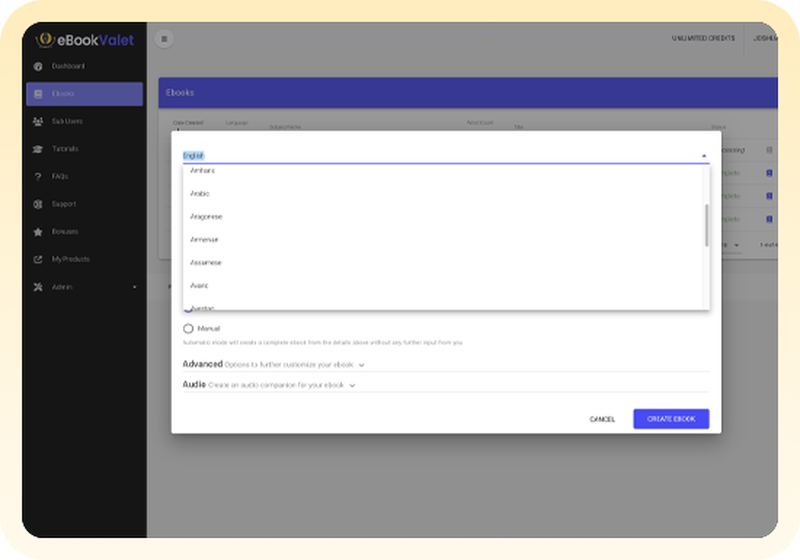Click the language list scrollbar thumb

pyautogui.click(x=706, y=225)
